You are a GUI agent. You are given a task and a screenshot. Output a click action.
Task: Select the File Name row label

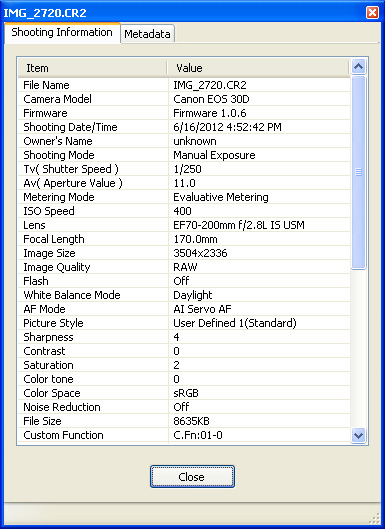click(x=46, y=85)
